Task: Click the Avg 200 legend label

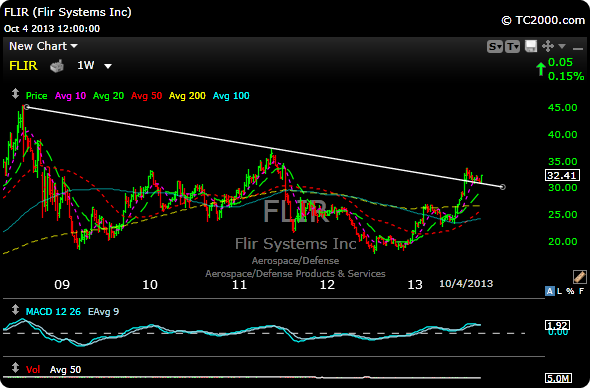Action: pos(187,96)
